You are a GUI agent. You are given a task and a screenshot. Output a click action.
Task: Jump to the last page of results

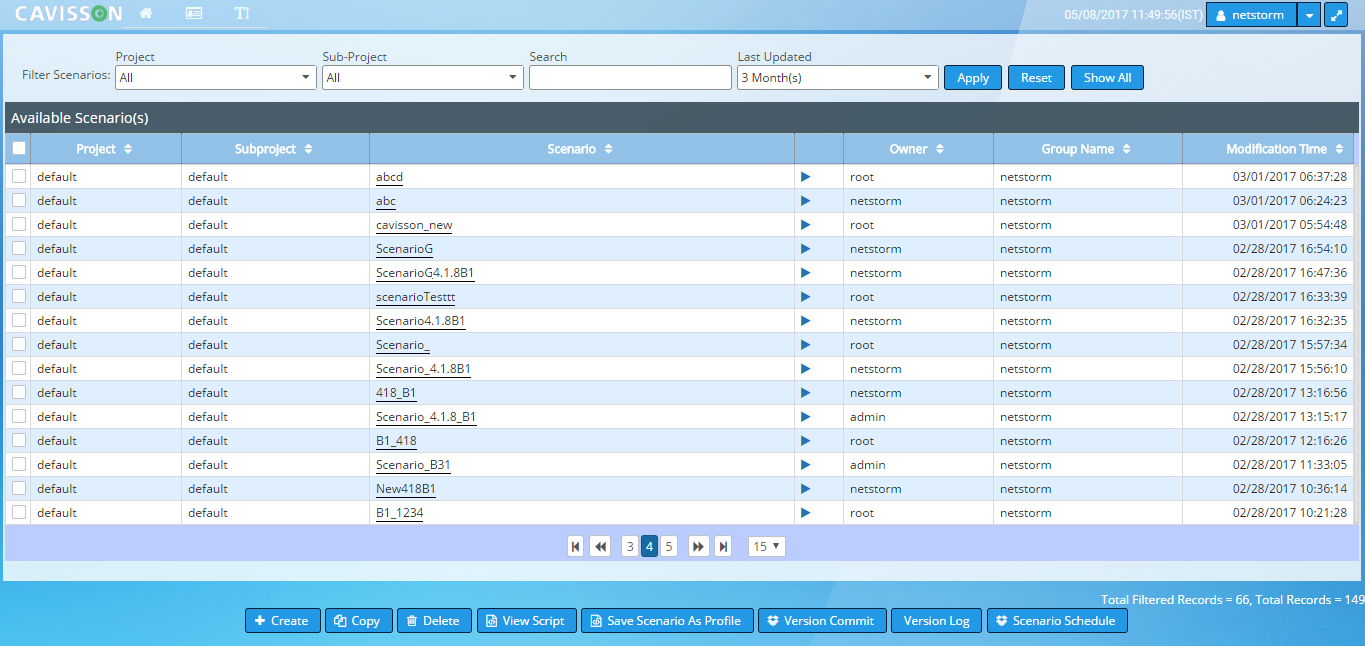723,546
